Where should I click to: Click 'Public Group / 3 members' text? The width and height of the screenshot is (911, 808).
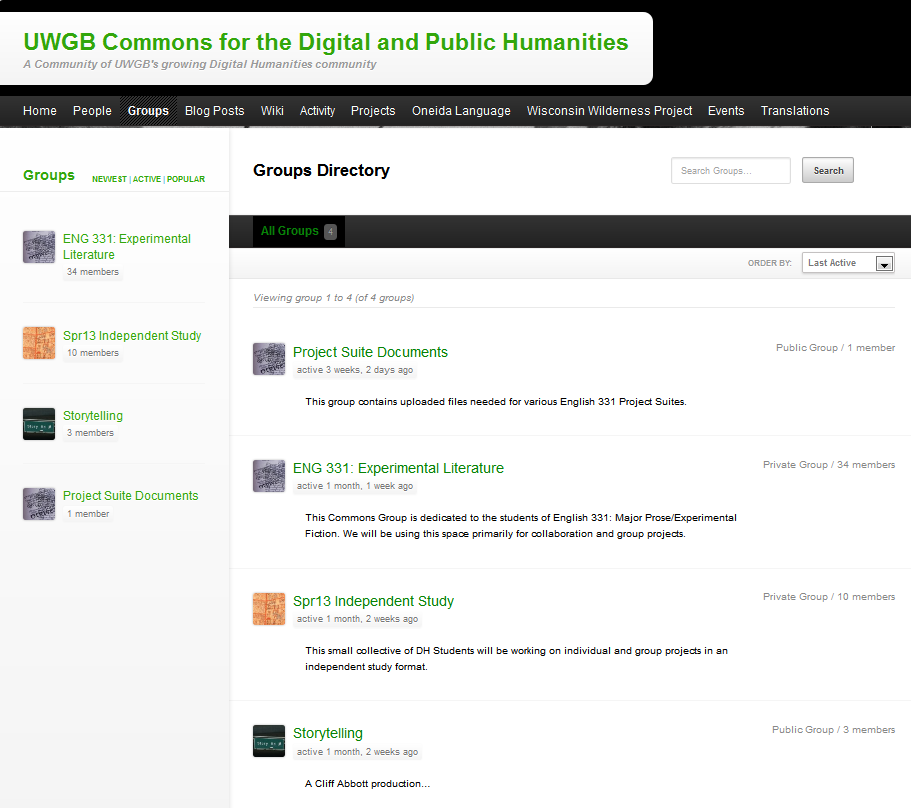click(833, 730)
